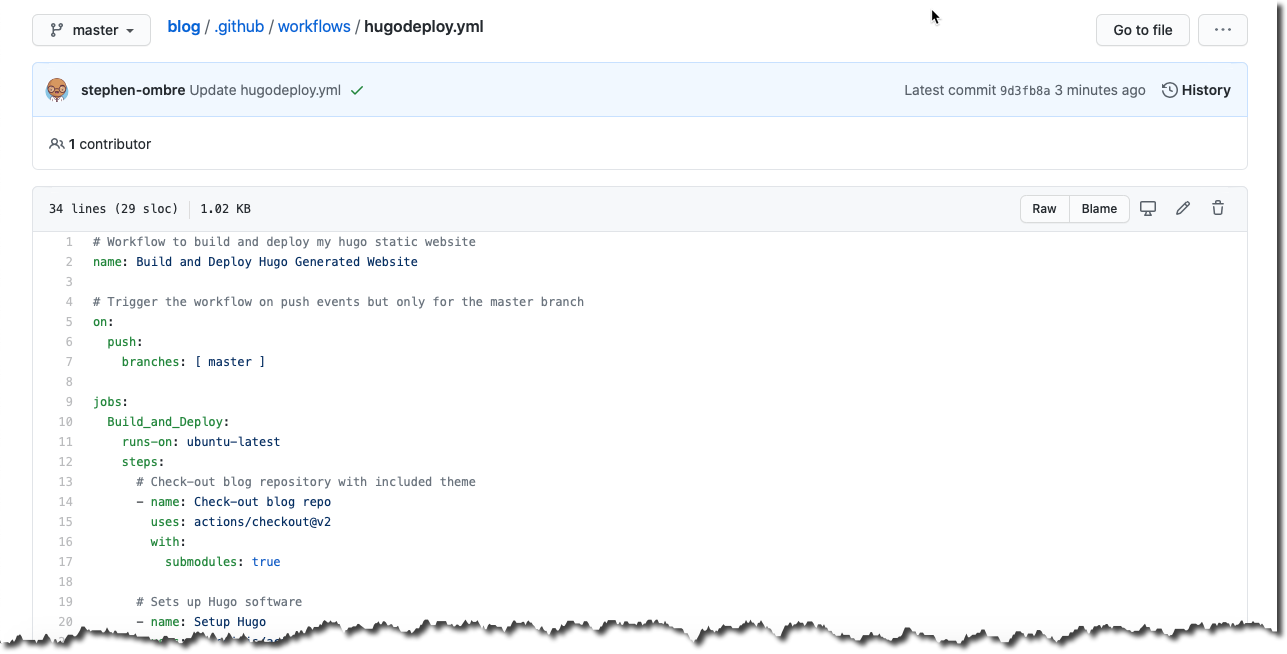The height and width of the screenshot is (654, 1287).
Task: Navigate to .github folder breadcrumb
Action: (x=239, y=27)
